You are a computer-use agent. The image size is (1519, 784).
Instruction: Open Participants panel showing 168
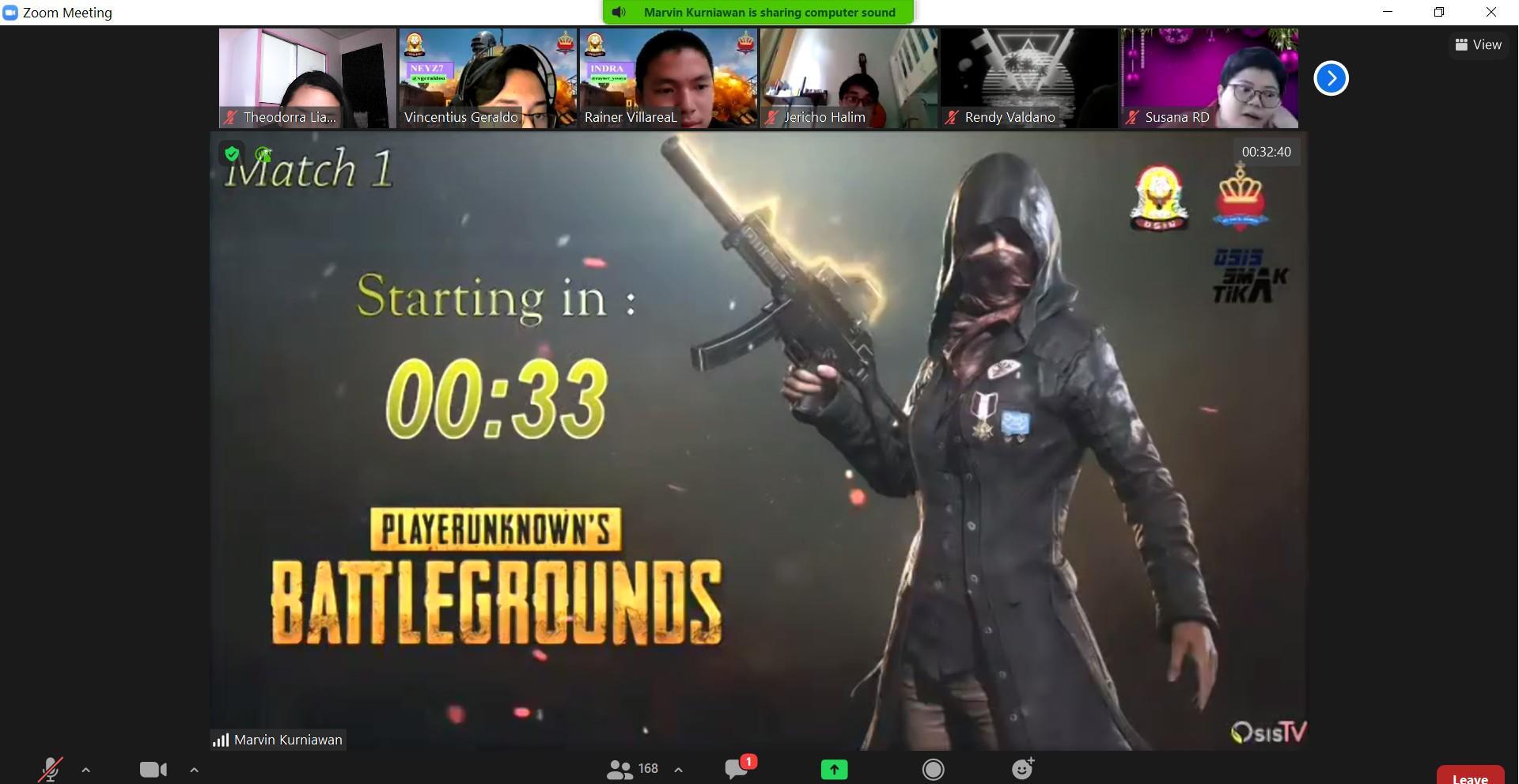tap(632, 769)
